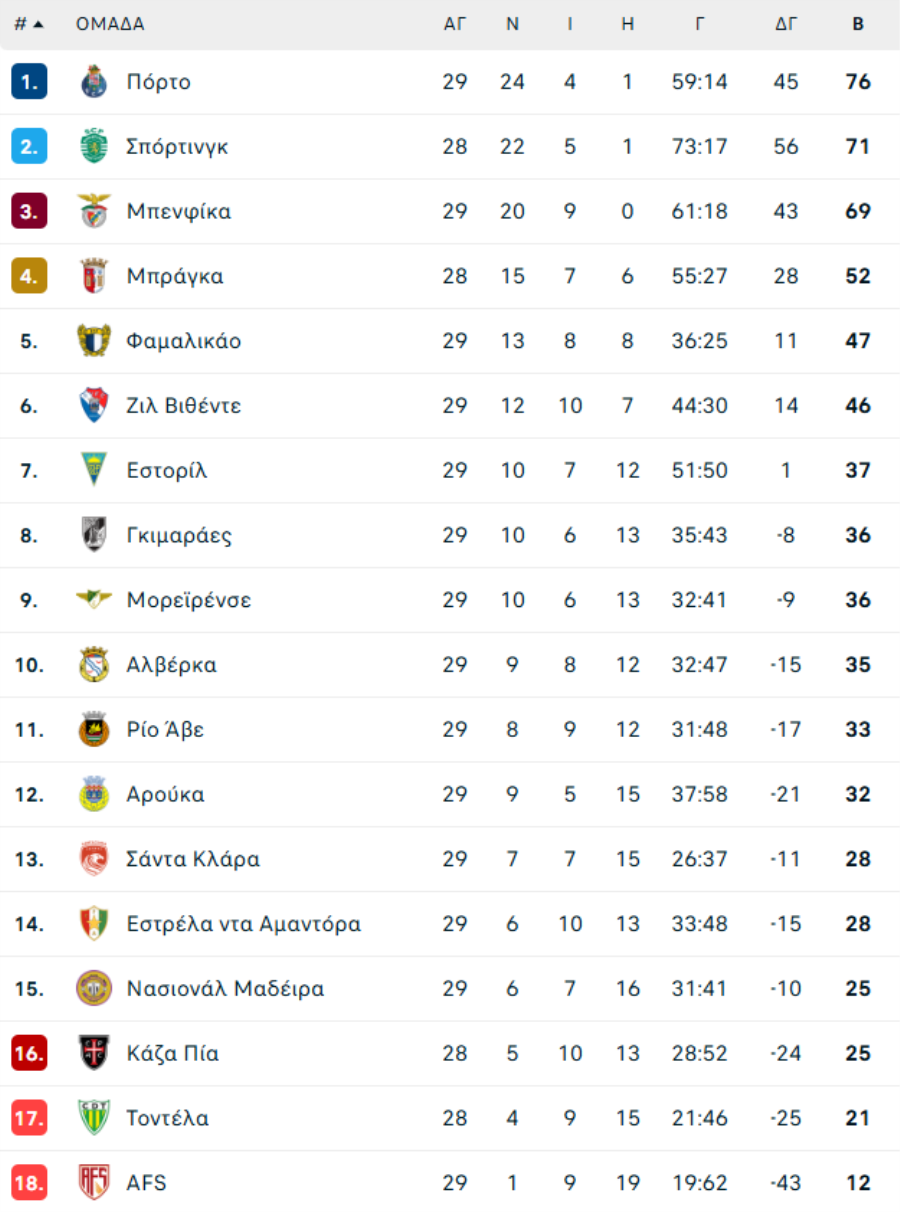Click the ΑΓ matches played header

tap(455, 25)
